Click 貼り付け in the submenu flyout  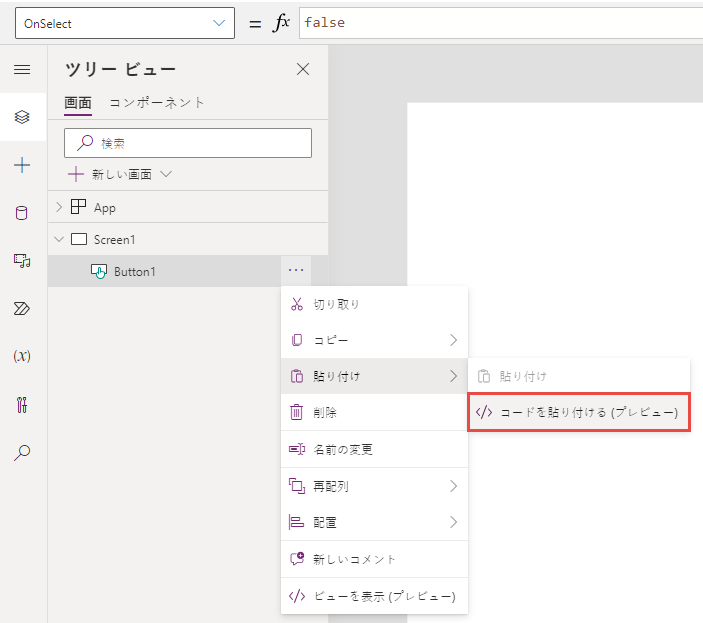coord(579,376)
